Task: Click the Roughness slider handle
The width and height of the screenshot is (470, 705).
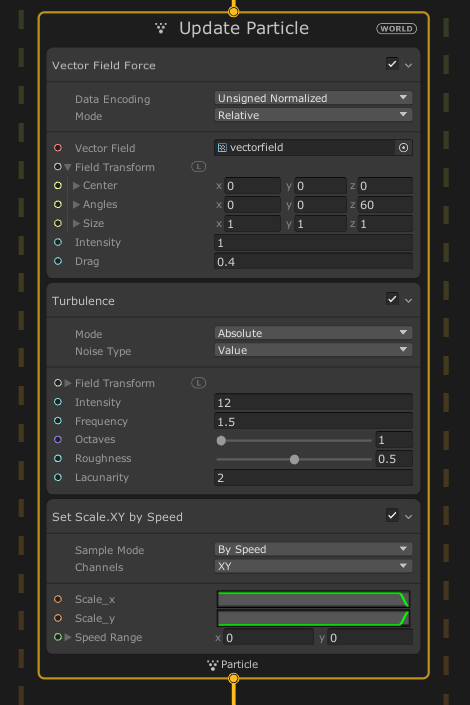Action: (x=294, y=460)
